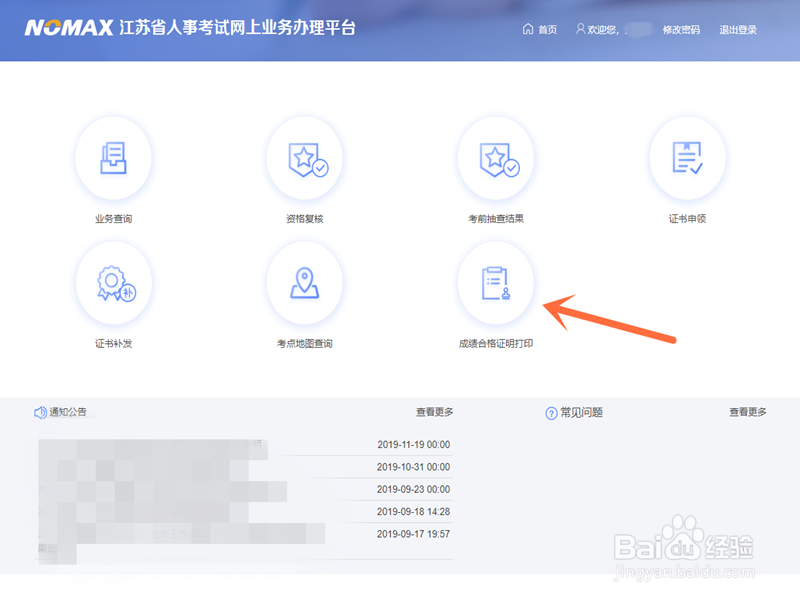Click 查看更多 under 通知公告
Screen dimensions: 800x600
[434, 412]
